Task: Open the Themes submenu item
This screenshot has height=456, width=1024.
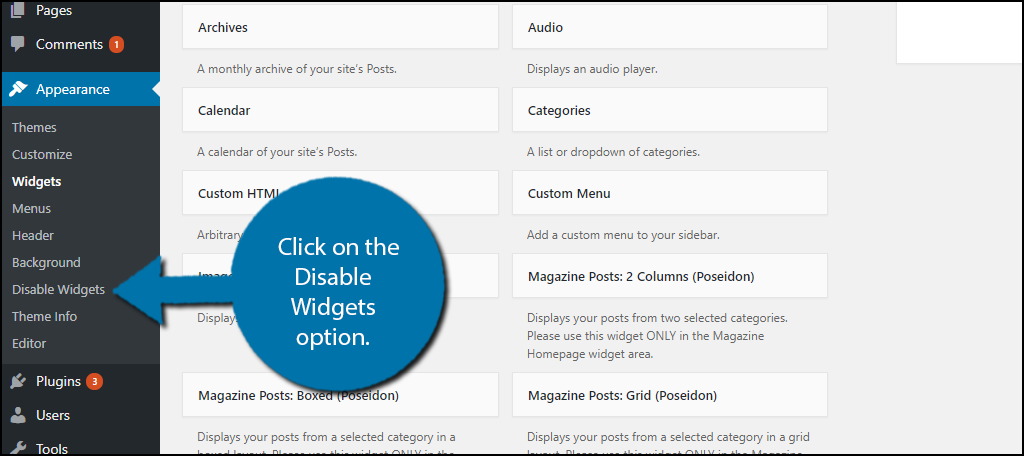Action: pos(34,127)
